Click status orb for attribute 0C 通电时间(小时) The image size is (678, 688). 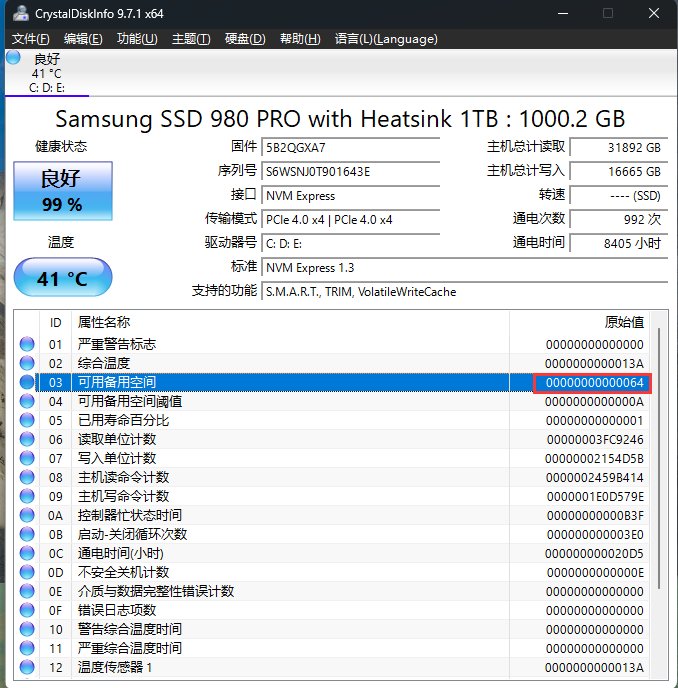coord(27,553)
